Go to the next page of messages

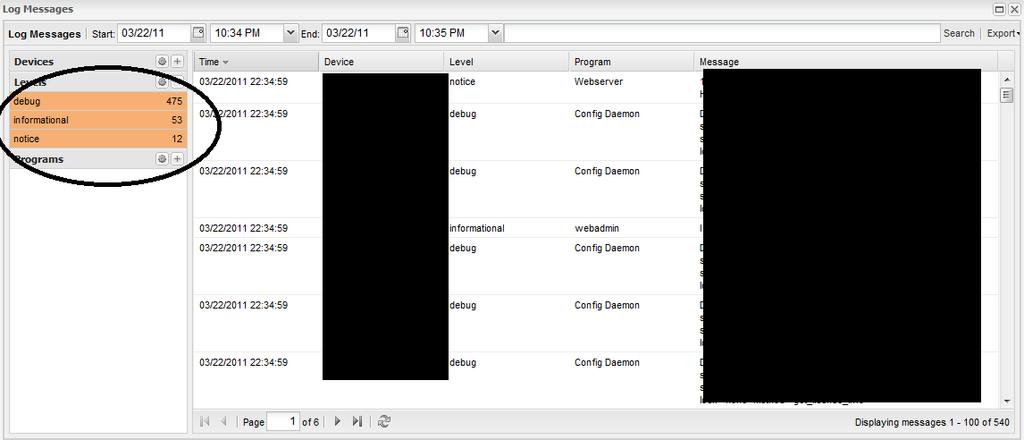[x=338, y=422]
